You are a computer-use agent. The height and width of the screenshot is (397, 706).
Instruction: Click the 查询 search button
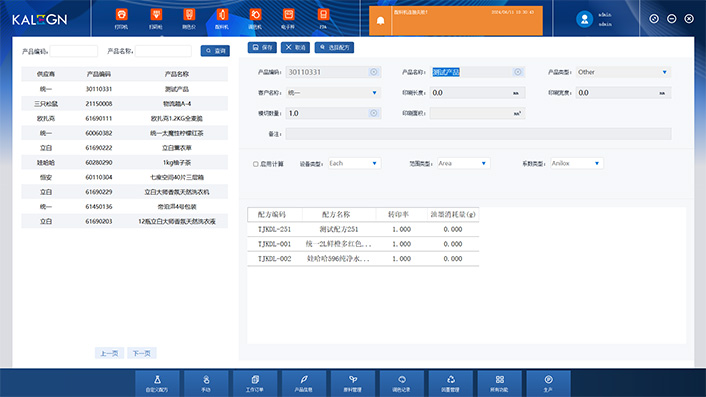coord(215,51)
